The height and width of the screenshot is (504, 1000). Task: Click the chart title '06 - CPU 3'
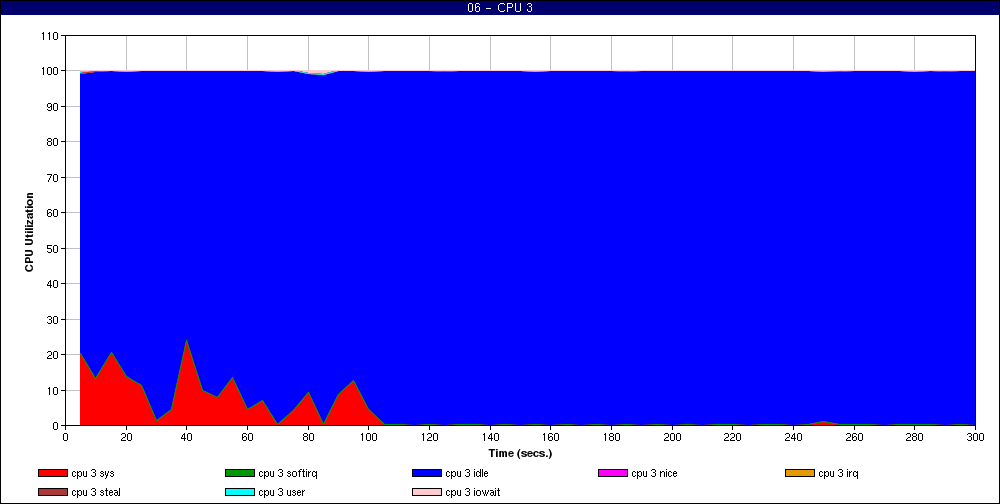500,8
